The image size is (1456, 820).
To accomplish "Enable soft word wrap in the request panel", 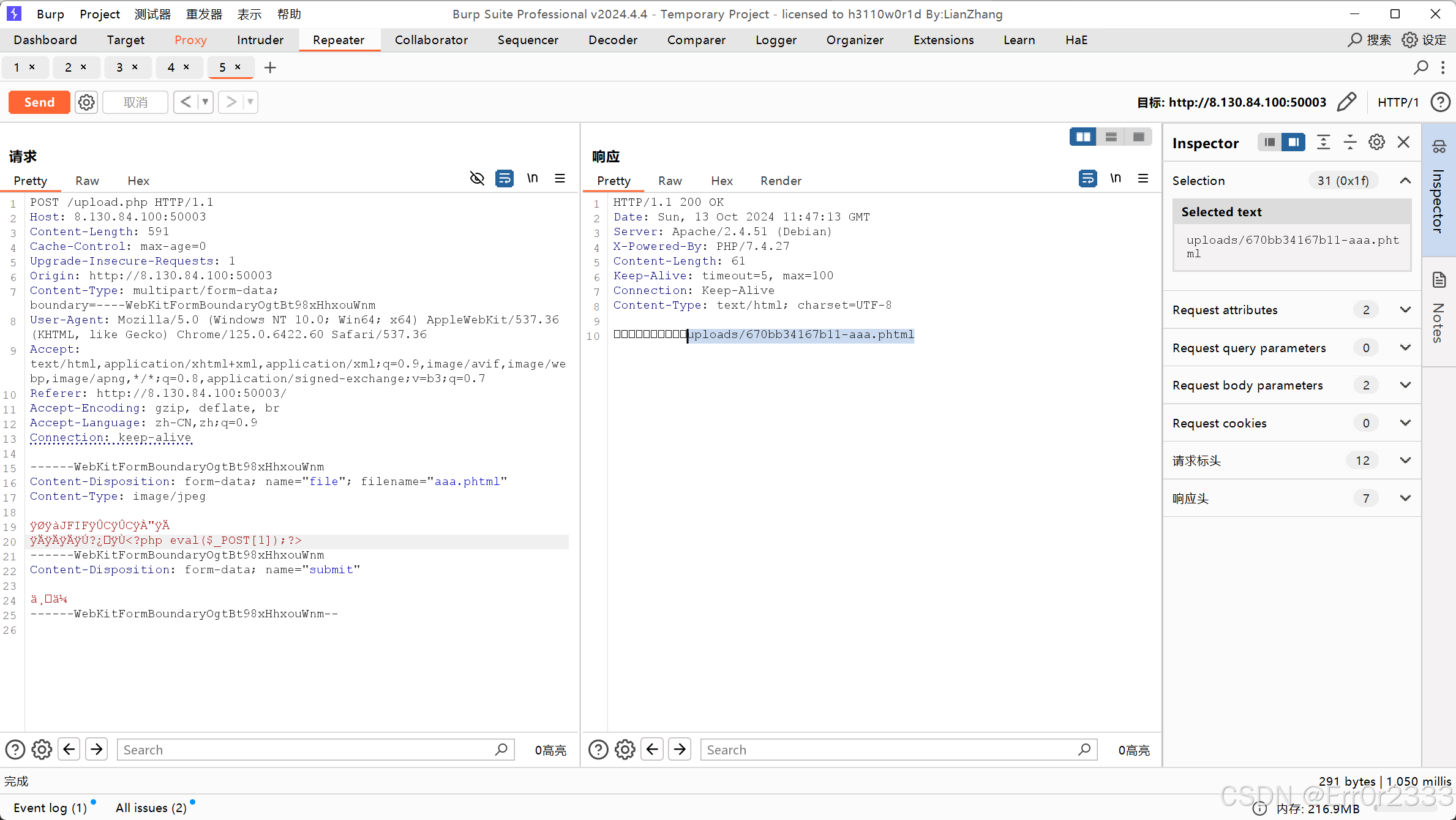I will click(505, 178).
